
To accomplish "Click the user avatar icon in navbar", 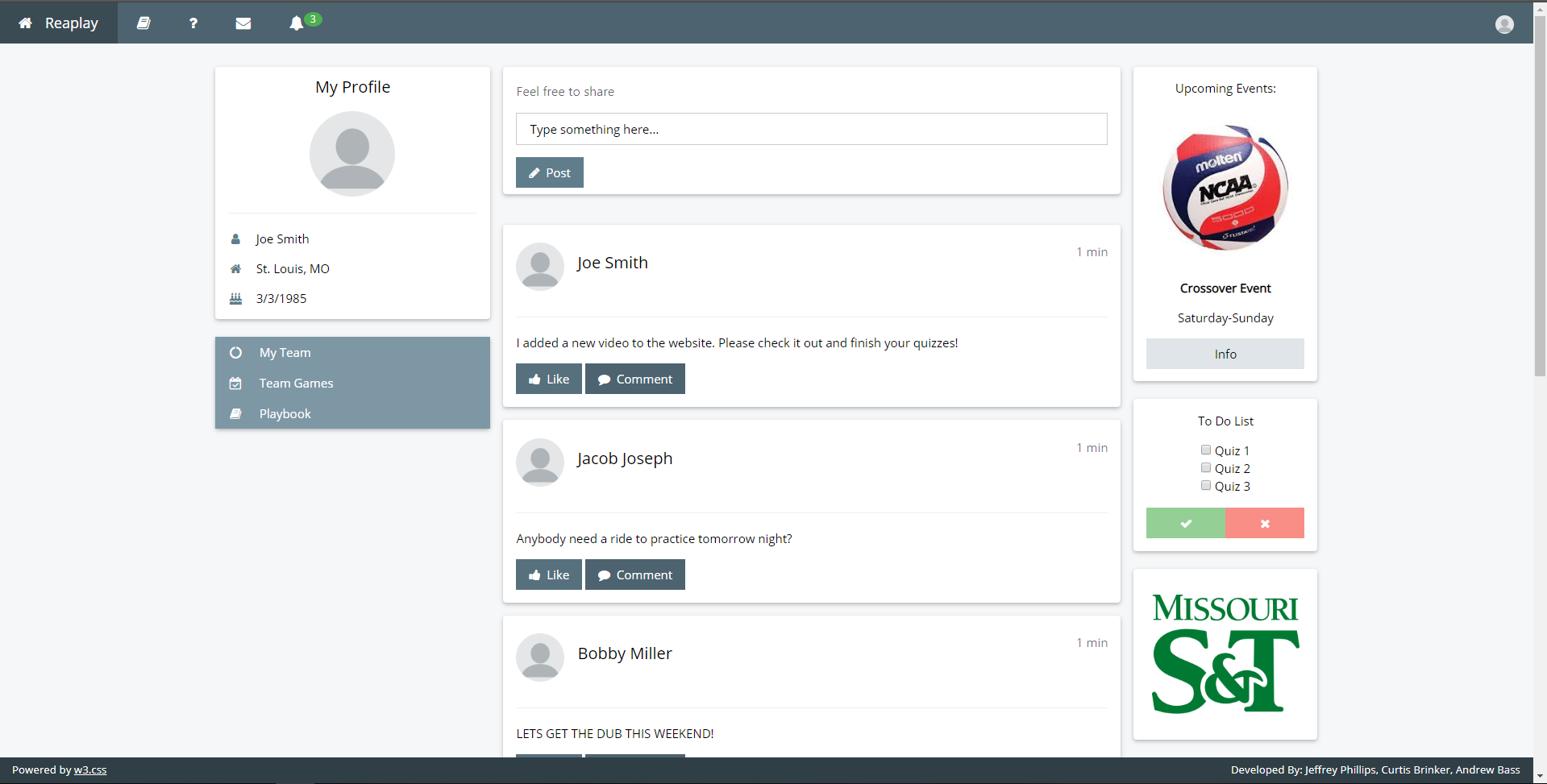I will 1504,24.
